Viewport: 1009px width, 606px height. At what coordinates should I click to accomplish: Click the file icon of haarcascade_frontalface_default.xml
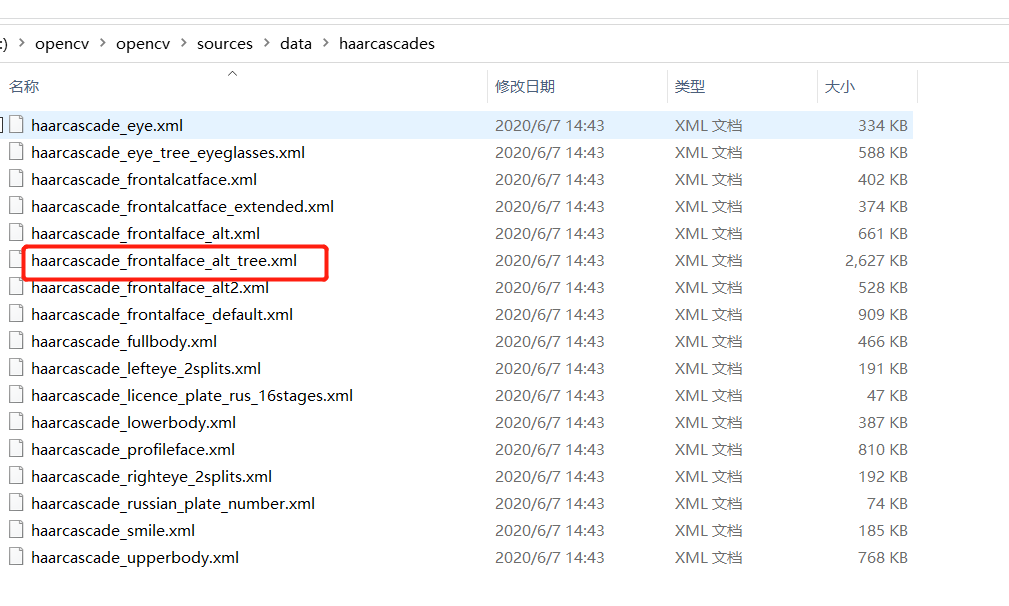pyautogui.click(x=16, y=314)
